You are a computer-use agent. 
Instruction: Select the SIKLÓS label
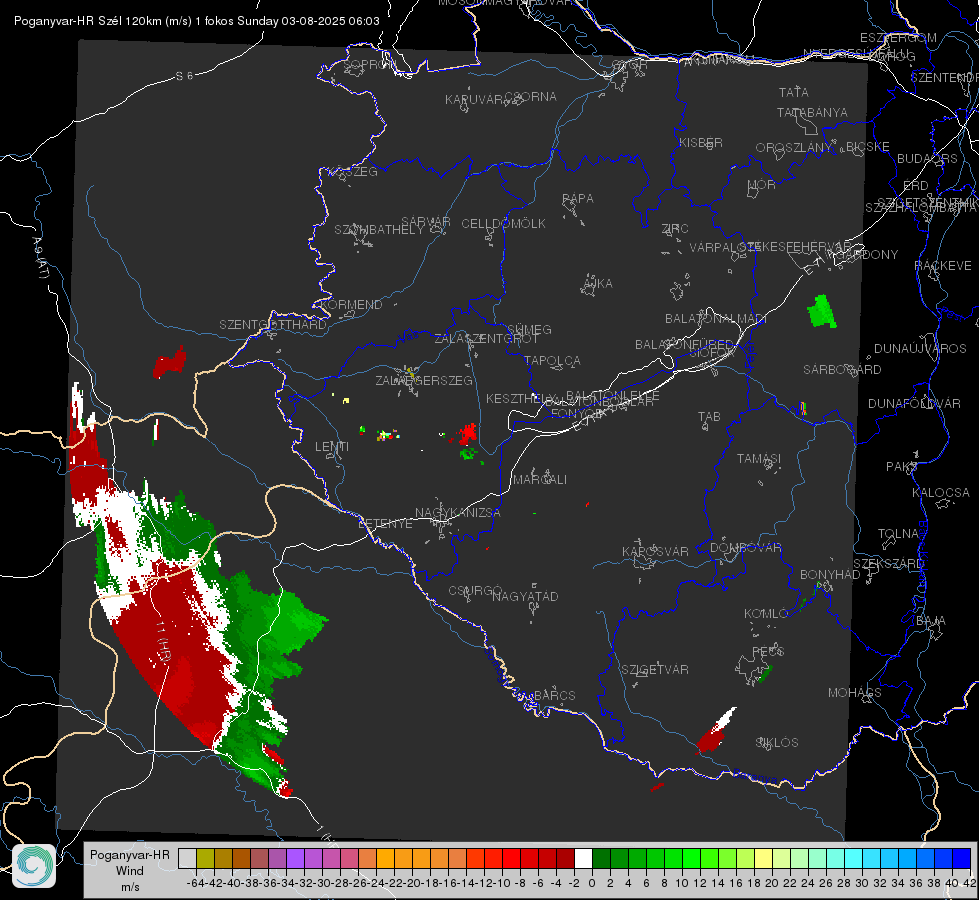point(777,742)
